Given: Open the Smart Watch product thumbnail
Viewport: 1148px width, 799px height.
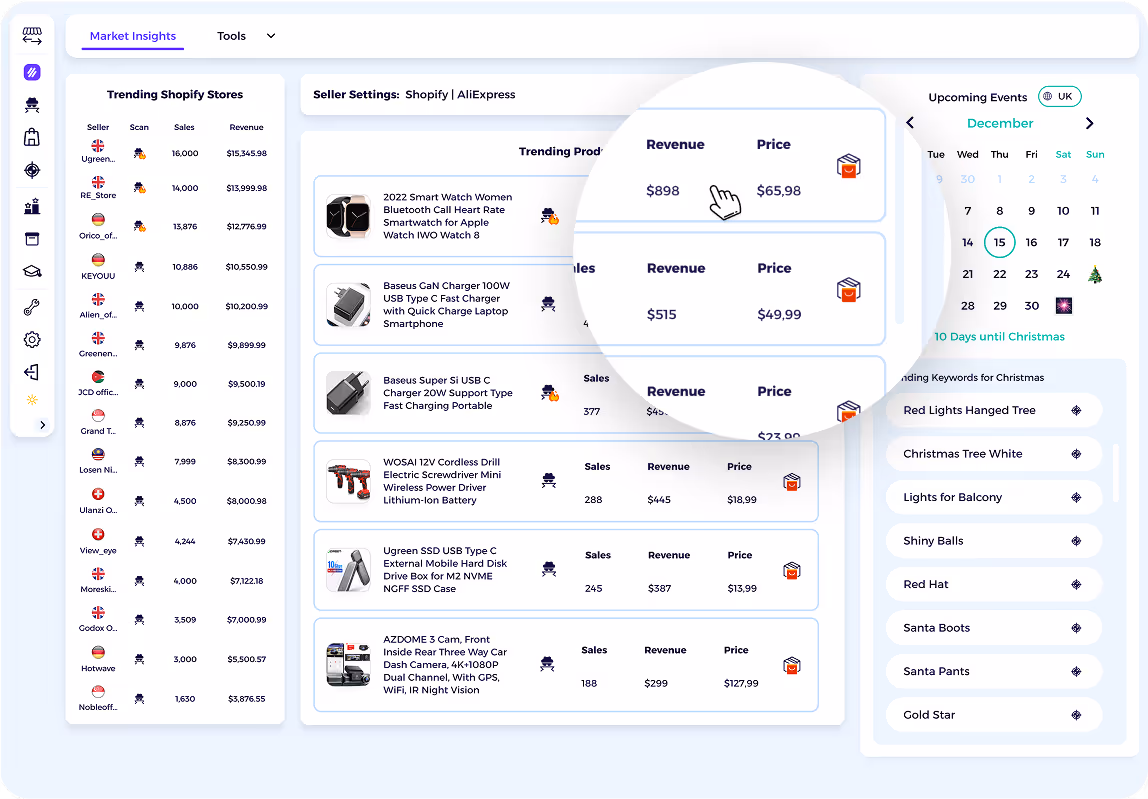Looking at the screenshot, I should coord(348,216).
